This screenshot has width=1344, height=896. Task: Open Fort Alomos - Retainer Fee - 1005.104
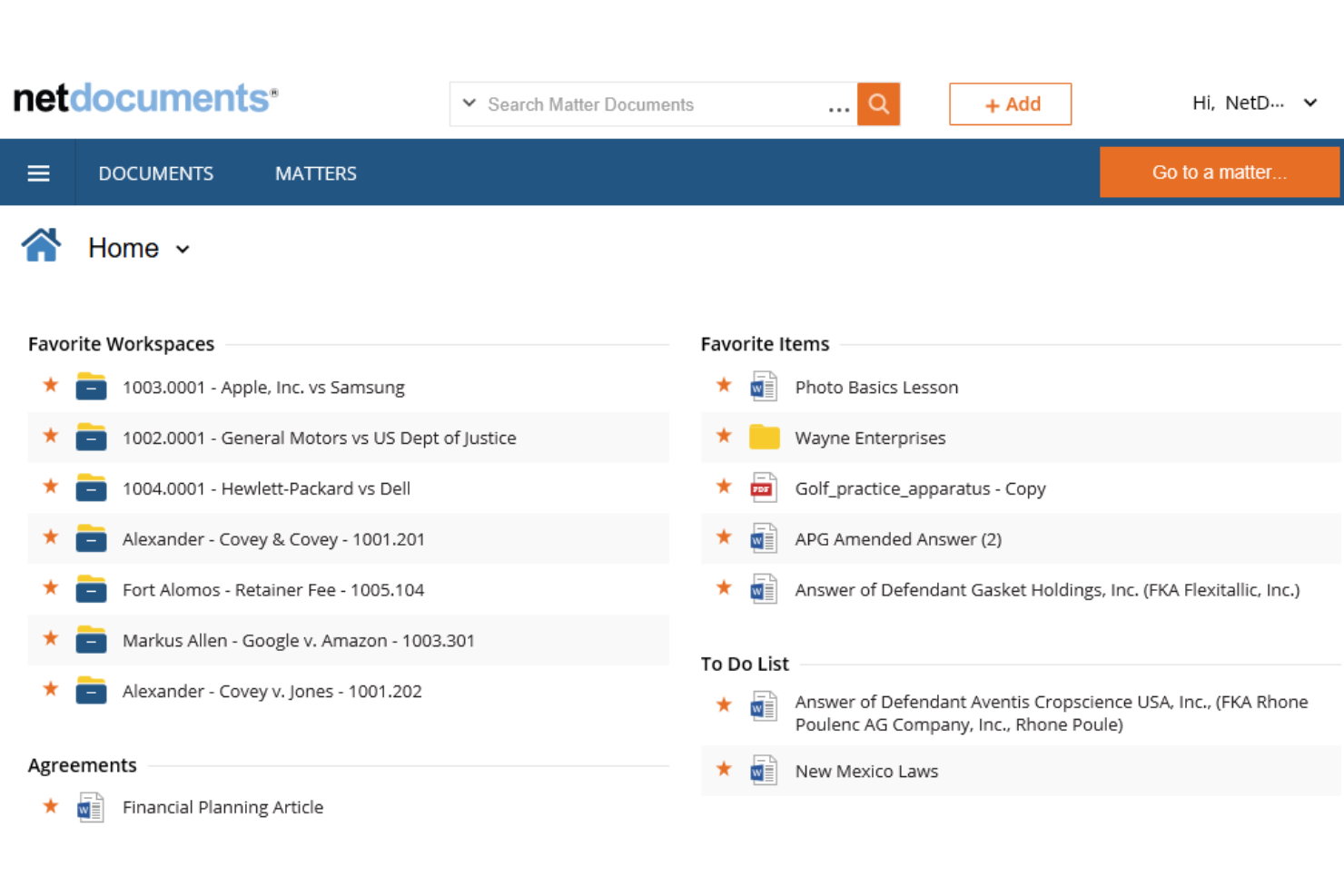[x=273, y=591]
